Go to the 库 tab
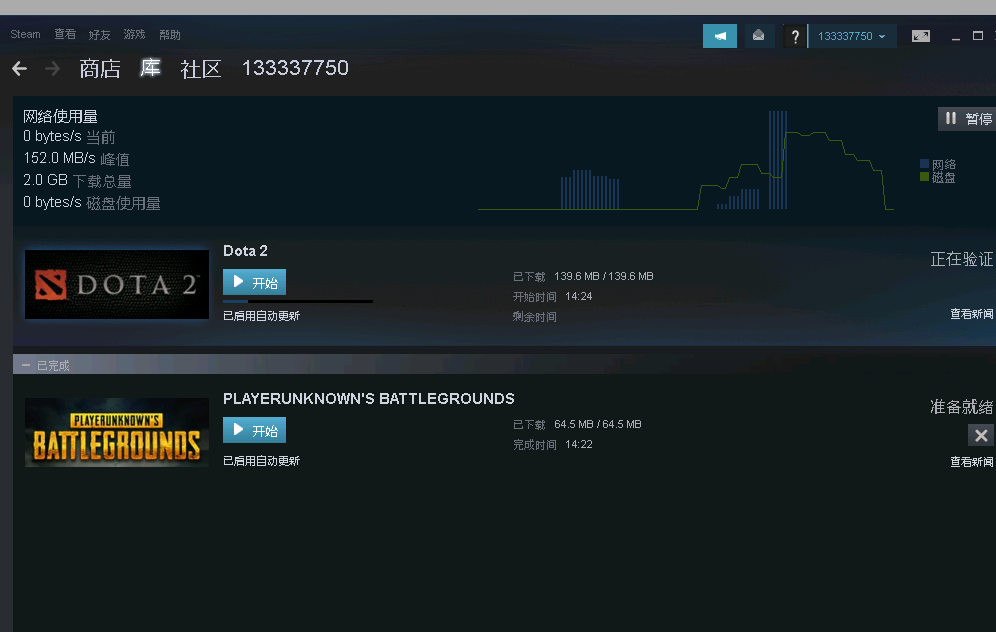This screenshot has height=632, width=996. pyautogui.click(x=151, y=68)
